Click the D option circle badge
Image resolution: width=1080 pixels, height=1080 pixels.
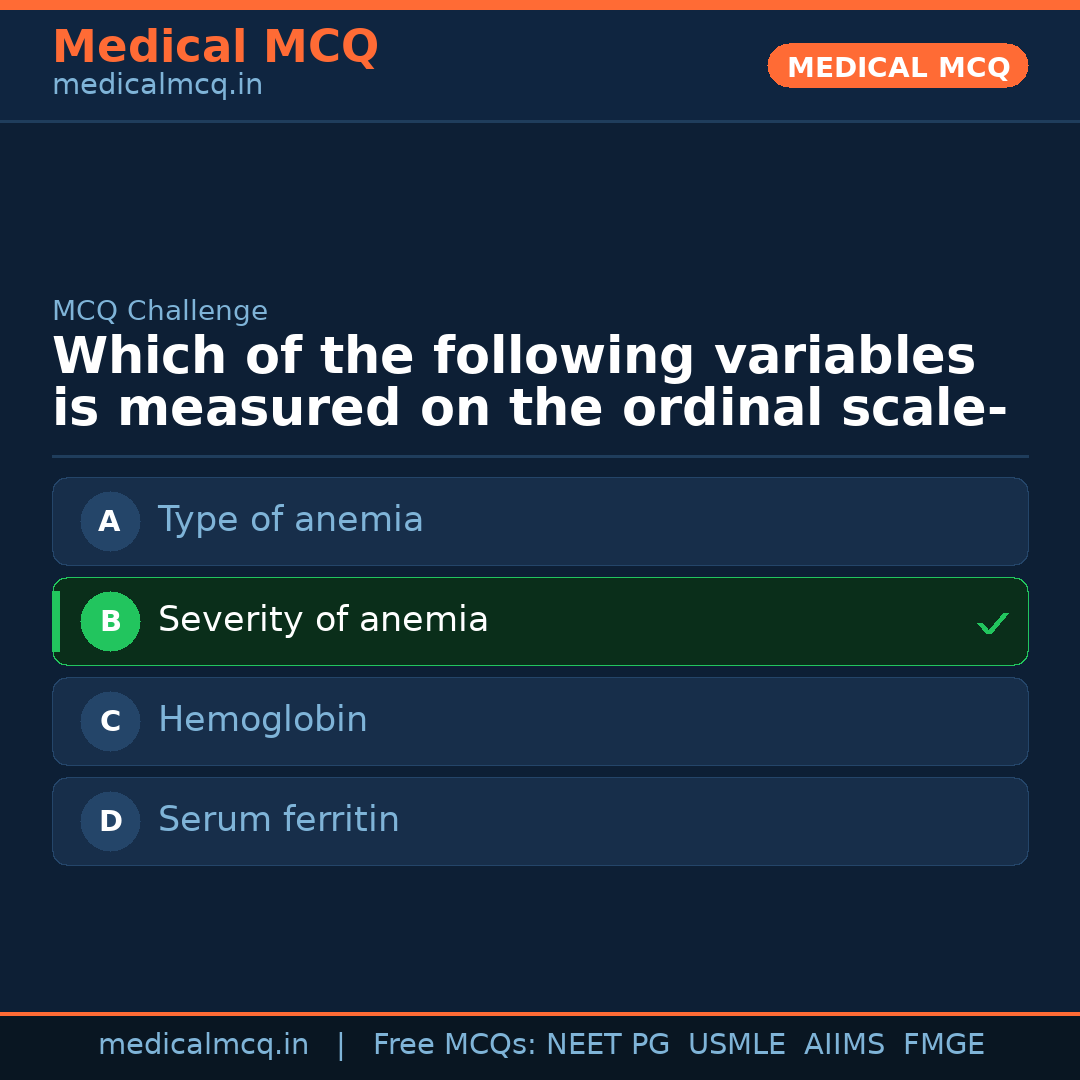coord(110,821)
